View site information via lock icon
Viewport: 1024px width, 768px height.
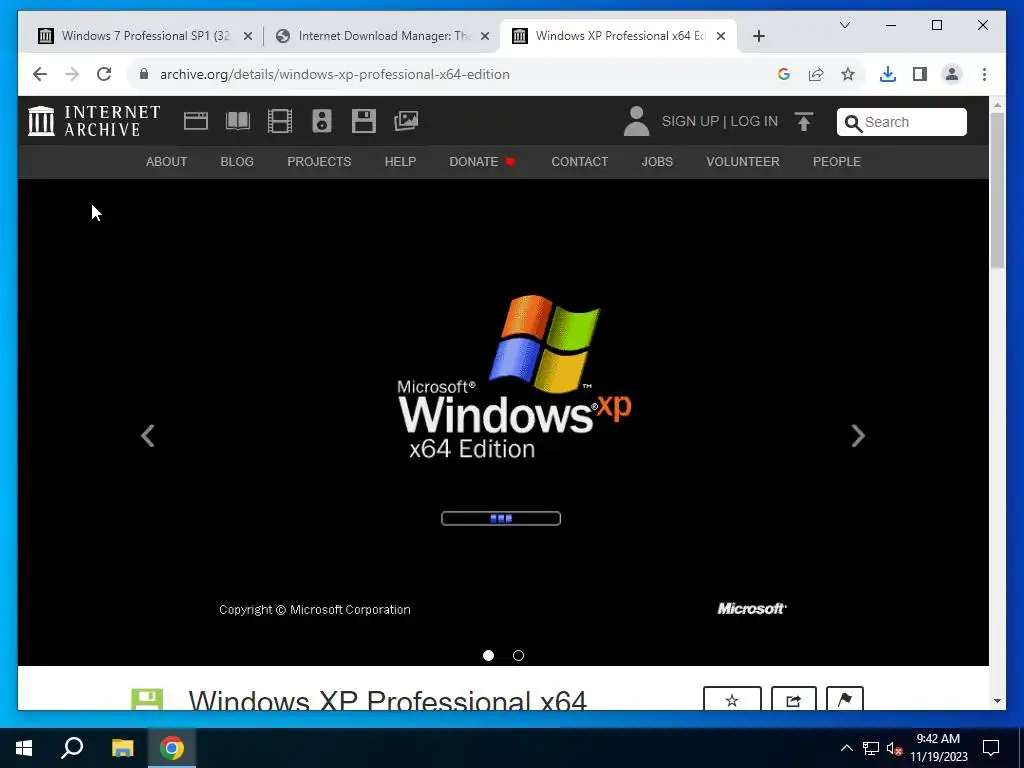tap(144, 74)
